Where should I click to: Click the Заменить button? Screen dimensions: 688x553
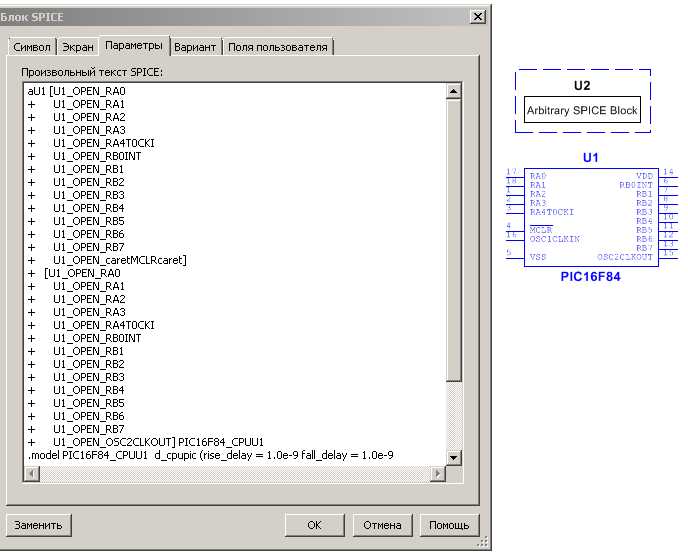[38, 525]
